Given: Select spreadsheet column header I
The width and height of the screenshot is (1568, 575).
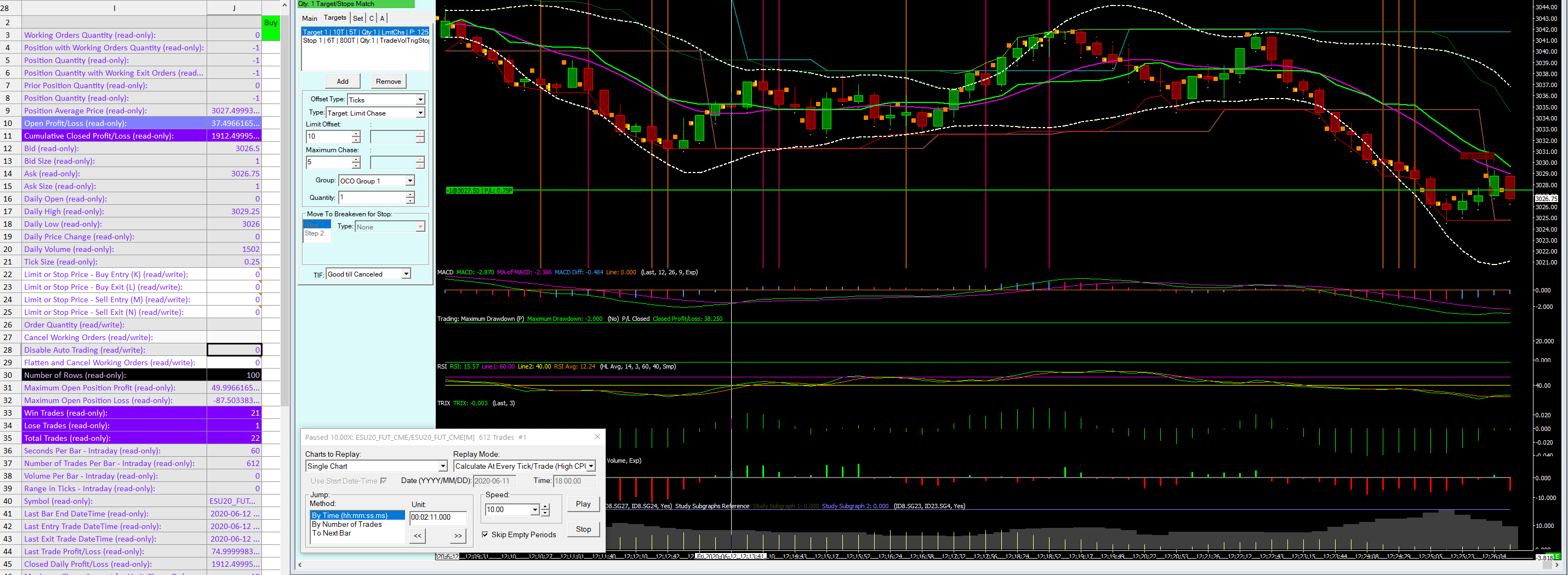Looking at the screenshot, I should (x=115, y=8).
